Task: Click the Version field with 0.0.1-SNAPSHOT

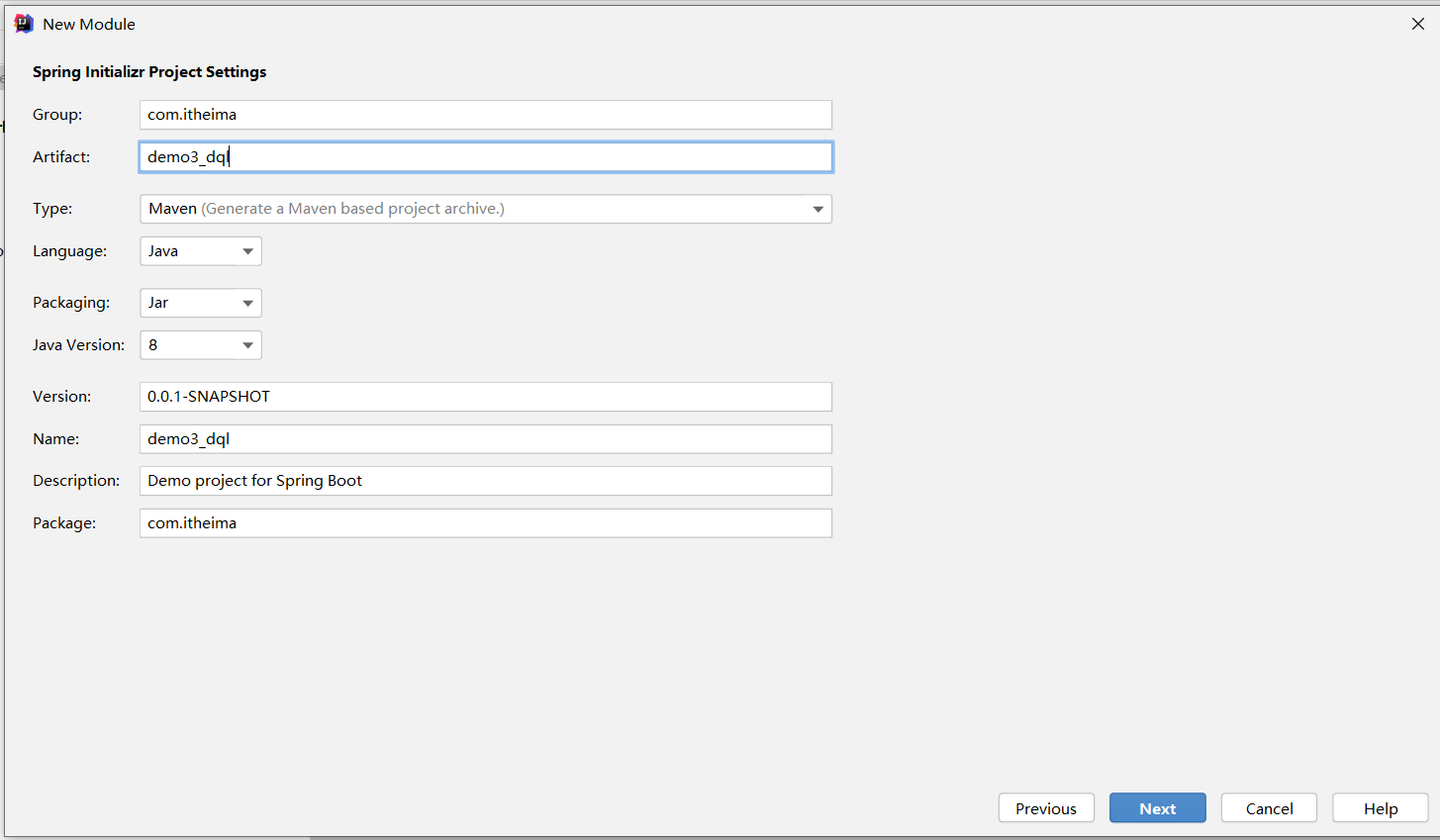Action: pyautogui.click(x=485, y=397)
